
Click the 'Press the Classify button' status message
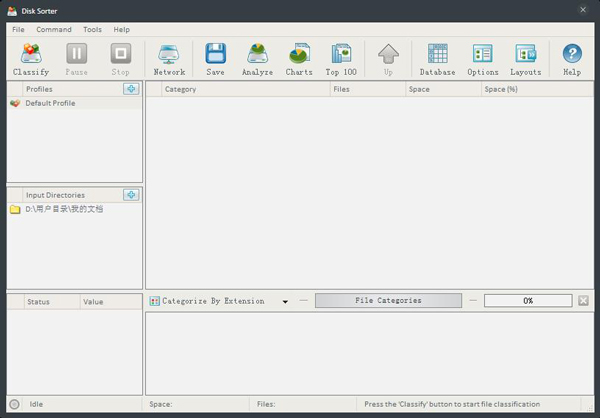tap(452, 404)
